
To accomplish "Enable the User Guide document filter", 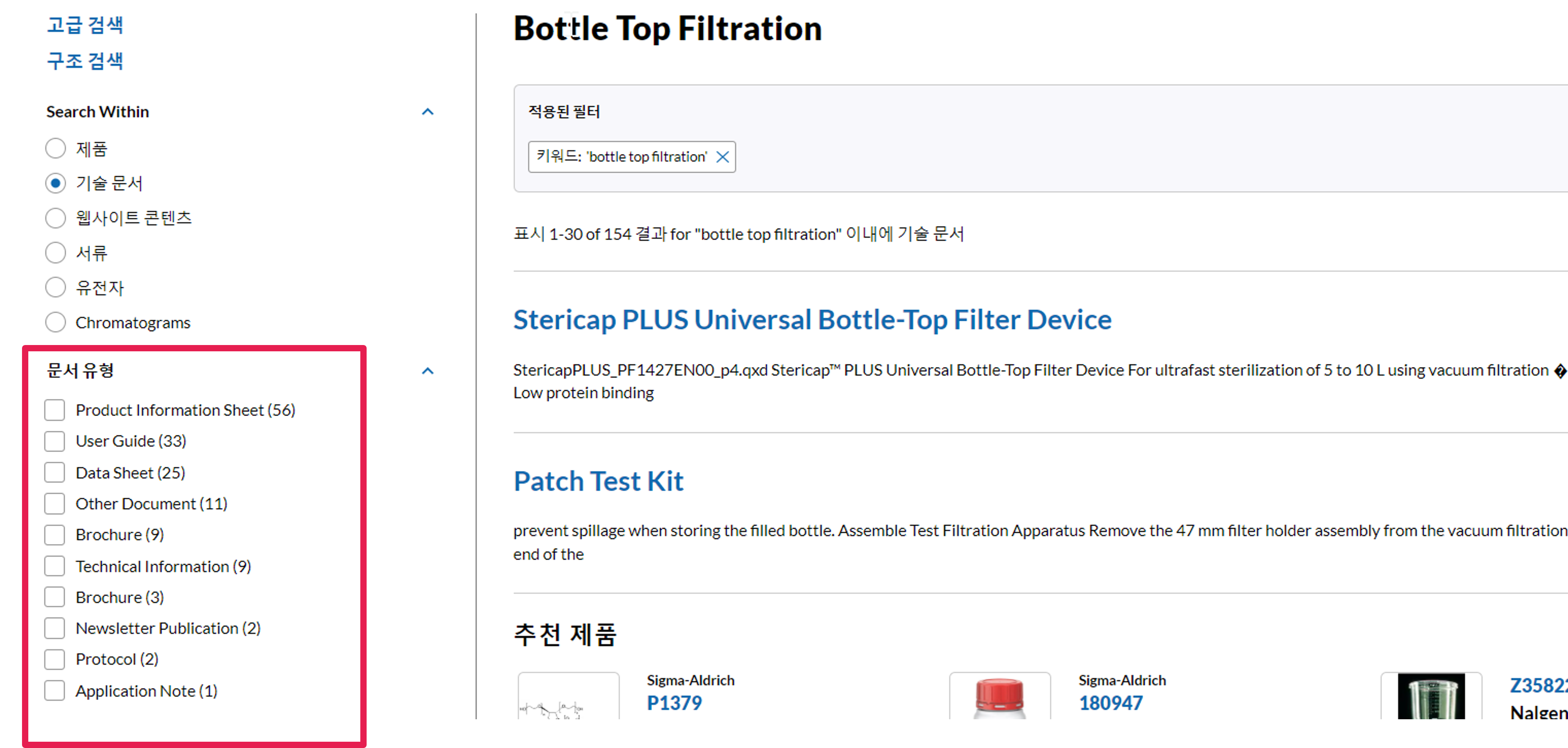I will [x=55, y=441].
